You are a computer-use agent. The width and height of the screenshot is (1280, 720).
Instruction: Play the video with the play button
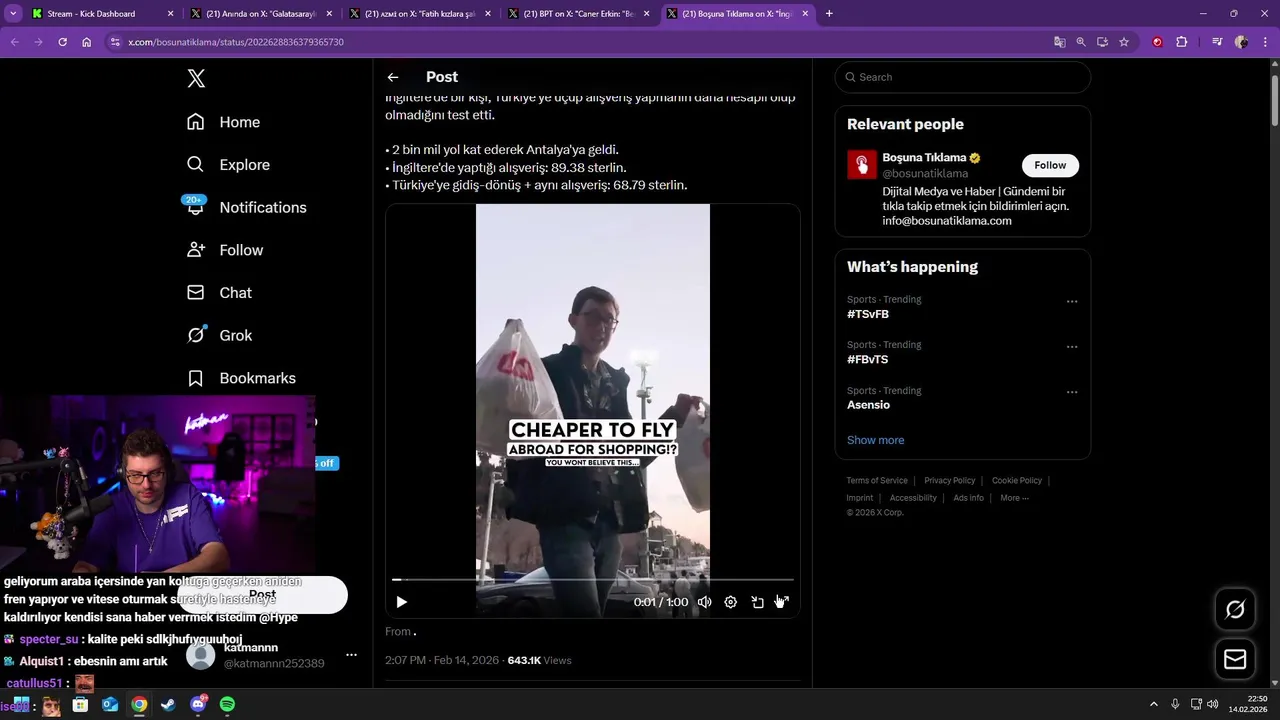point(401,602)
